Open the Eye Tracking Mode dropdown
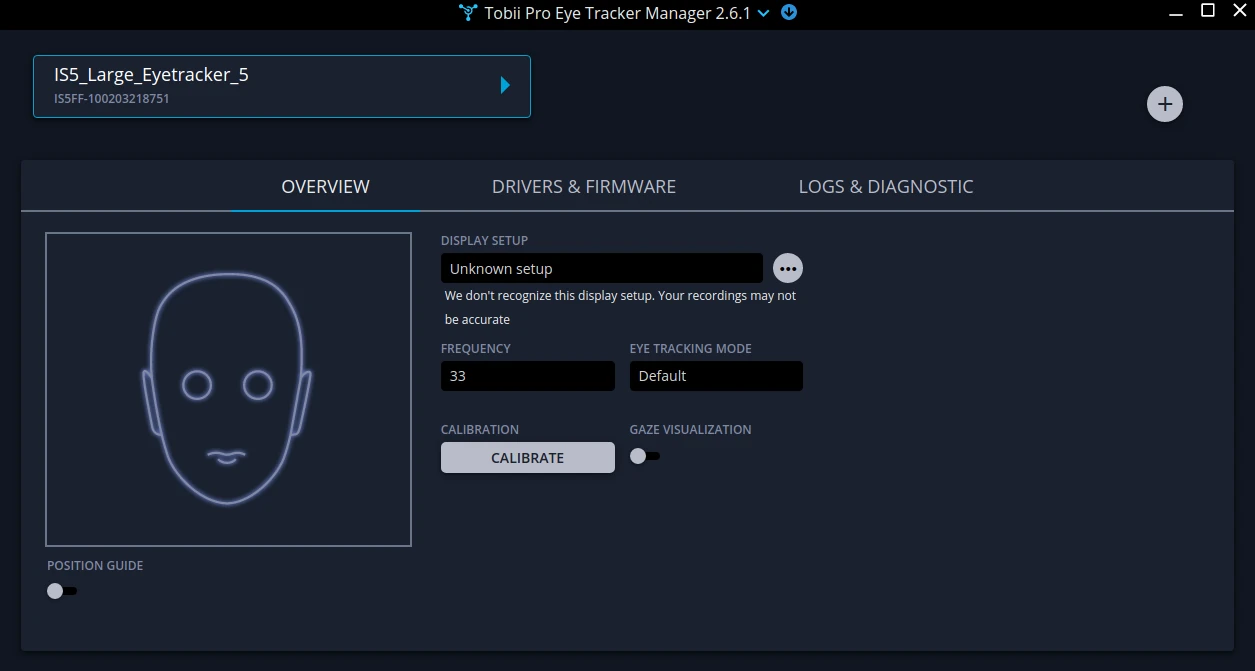Image resolution: width=1255 pixels, height=671 pixels. 716,376
